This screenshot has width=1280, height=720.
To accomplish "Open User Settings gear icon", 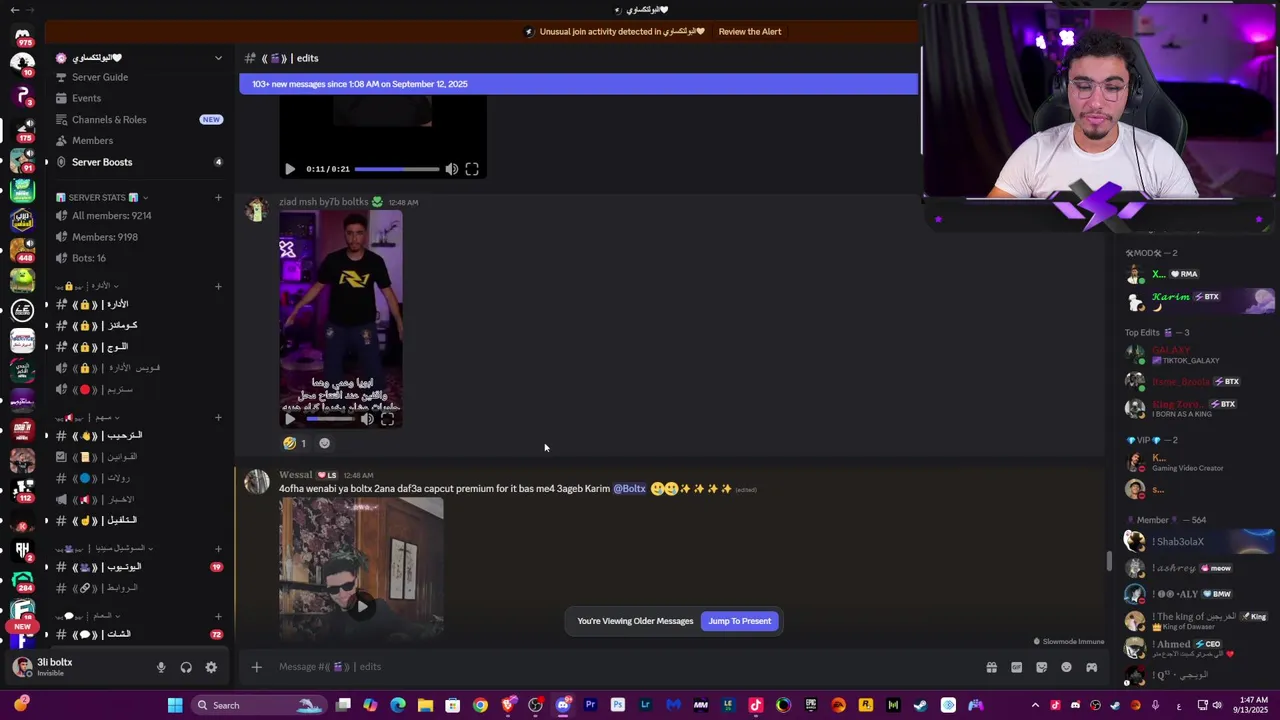I will click(x=211, y=667).
